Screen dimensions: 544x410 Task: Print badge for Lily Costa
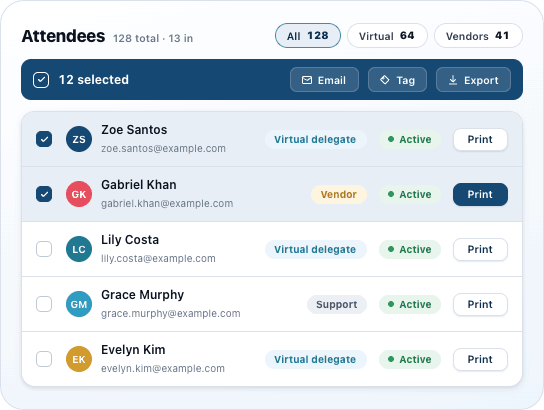click(x=480, y=249)
